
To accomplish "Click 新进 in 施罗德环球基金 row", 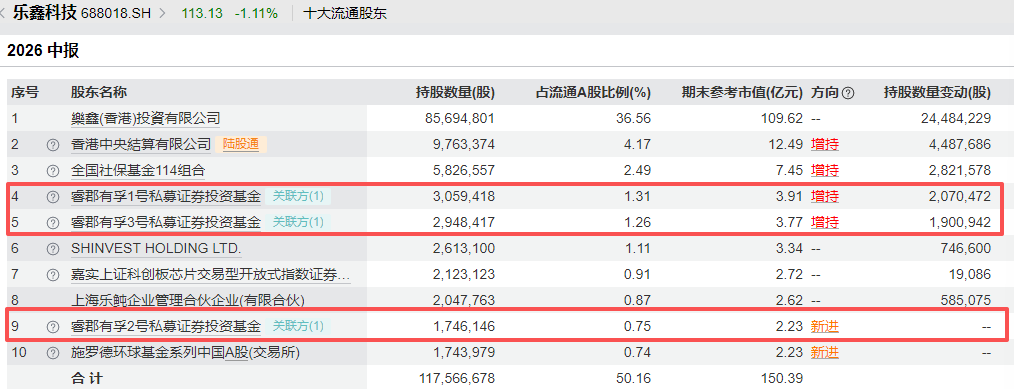I will coord(825,353).
